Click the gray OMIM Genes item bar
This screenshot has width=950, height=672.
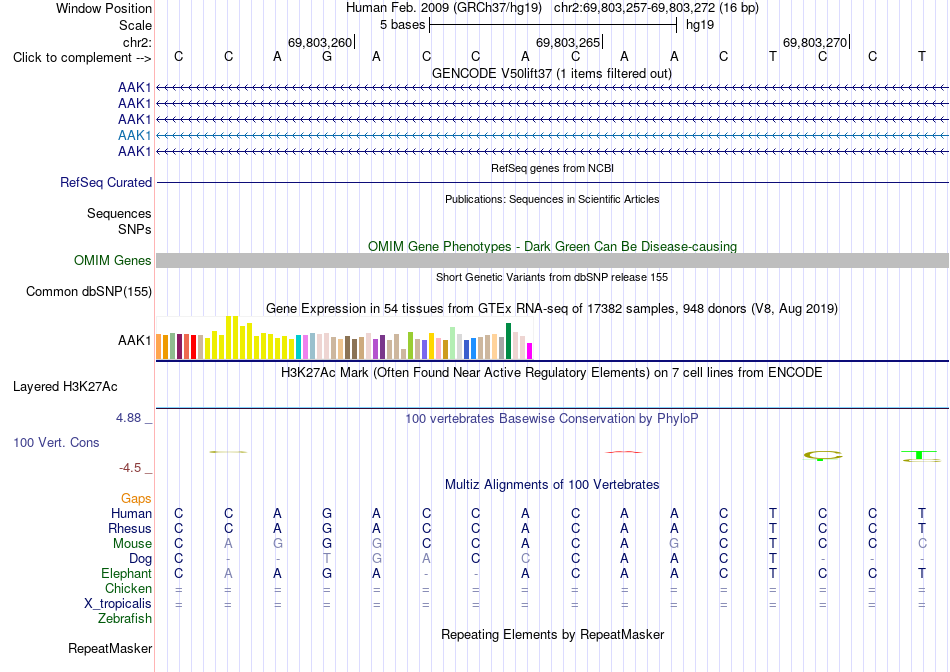click(552, 261)
